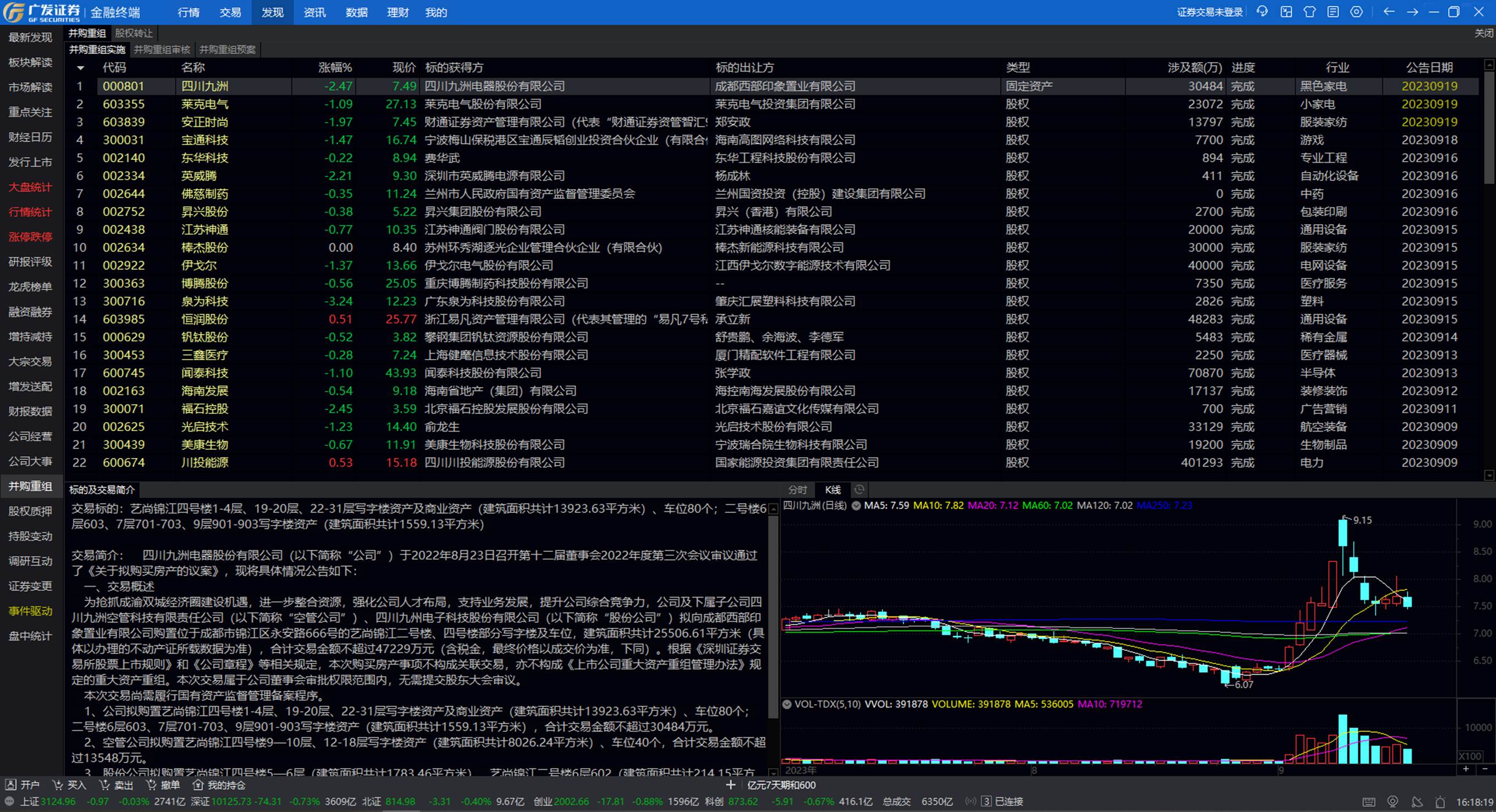Select the 莱克电气 row in the table
The width and height of the screenshot is (1496, 812).
tap(772, 104)
